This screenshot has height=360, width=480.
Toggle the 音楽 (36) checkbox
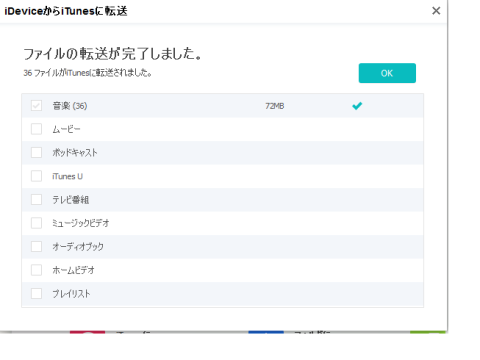point(36,106)
